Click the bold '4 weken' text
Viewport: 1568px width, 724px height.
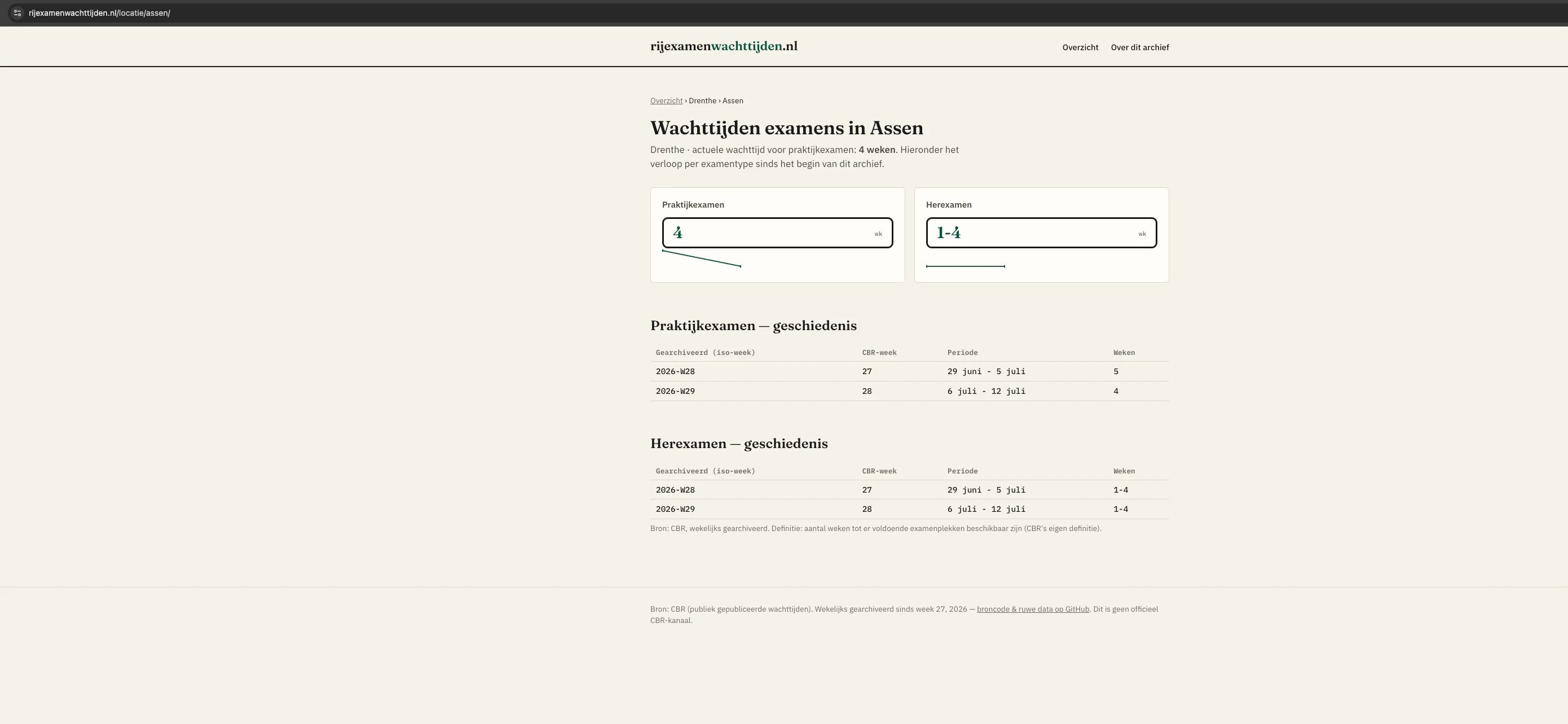point(877,150)
